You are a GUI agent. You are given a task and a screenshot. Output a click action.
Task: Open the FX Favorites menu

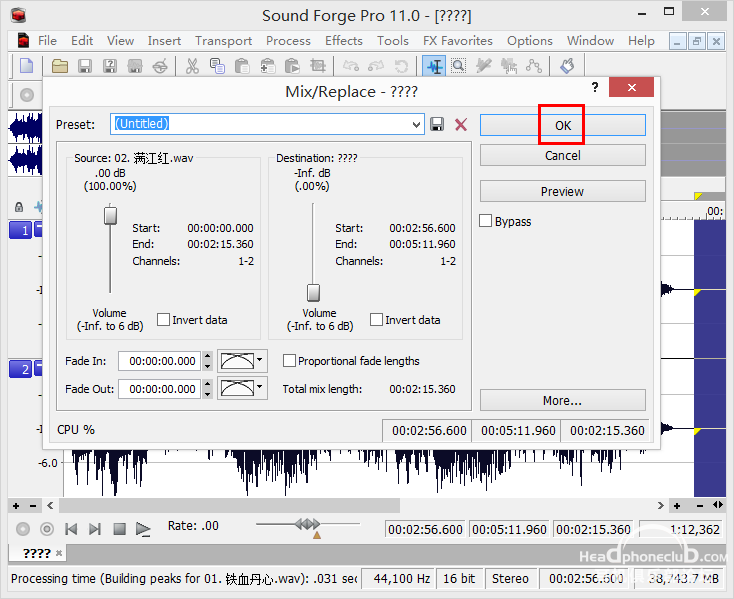(x=458, y=41)
